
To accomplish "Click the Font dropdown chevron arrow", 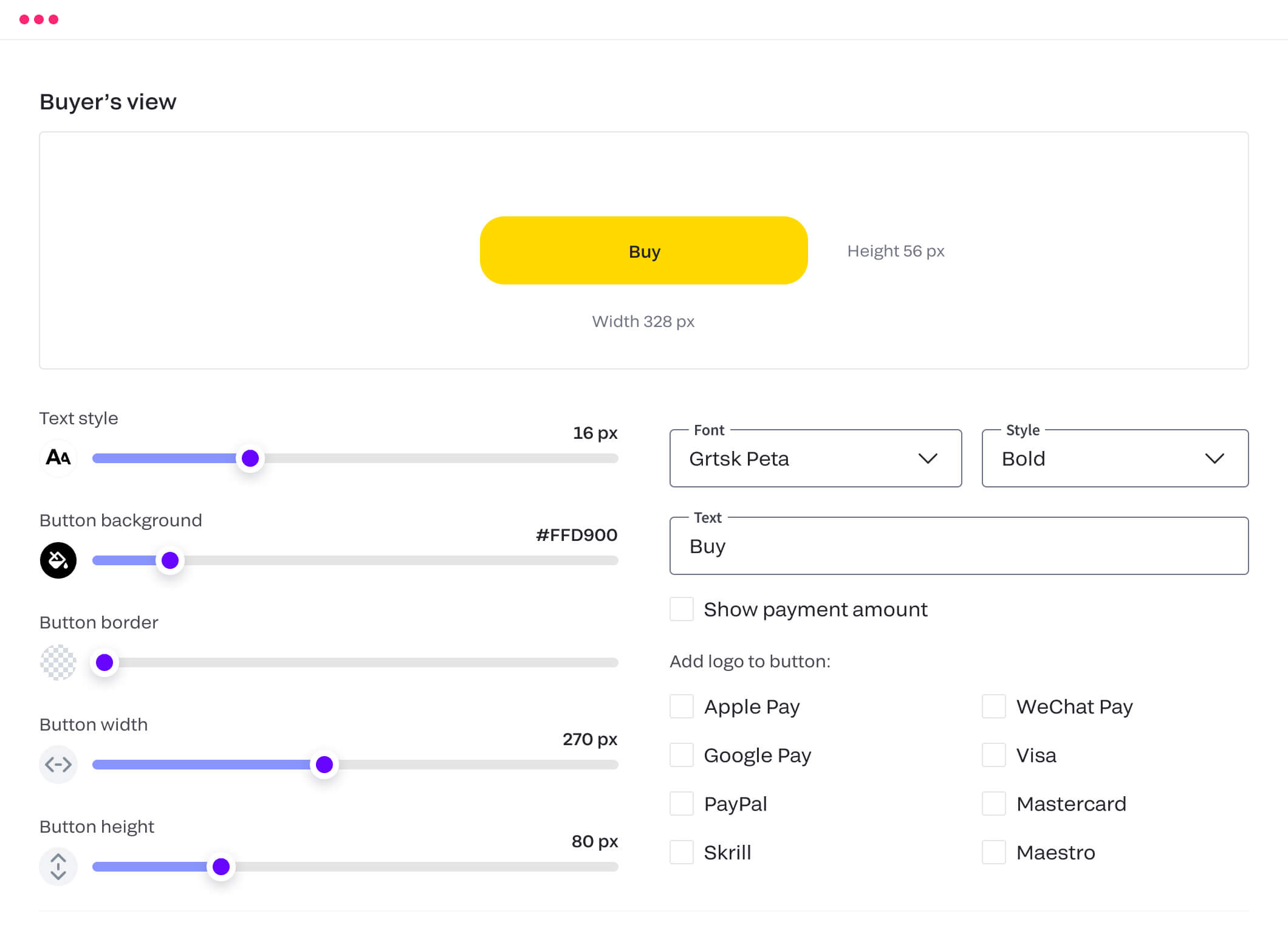I will 927,458.
